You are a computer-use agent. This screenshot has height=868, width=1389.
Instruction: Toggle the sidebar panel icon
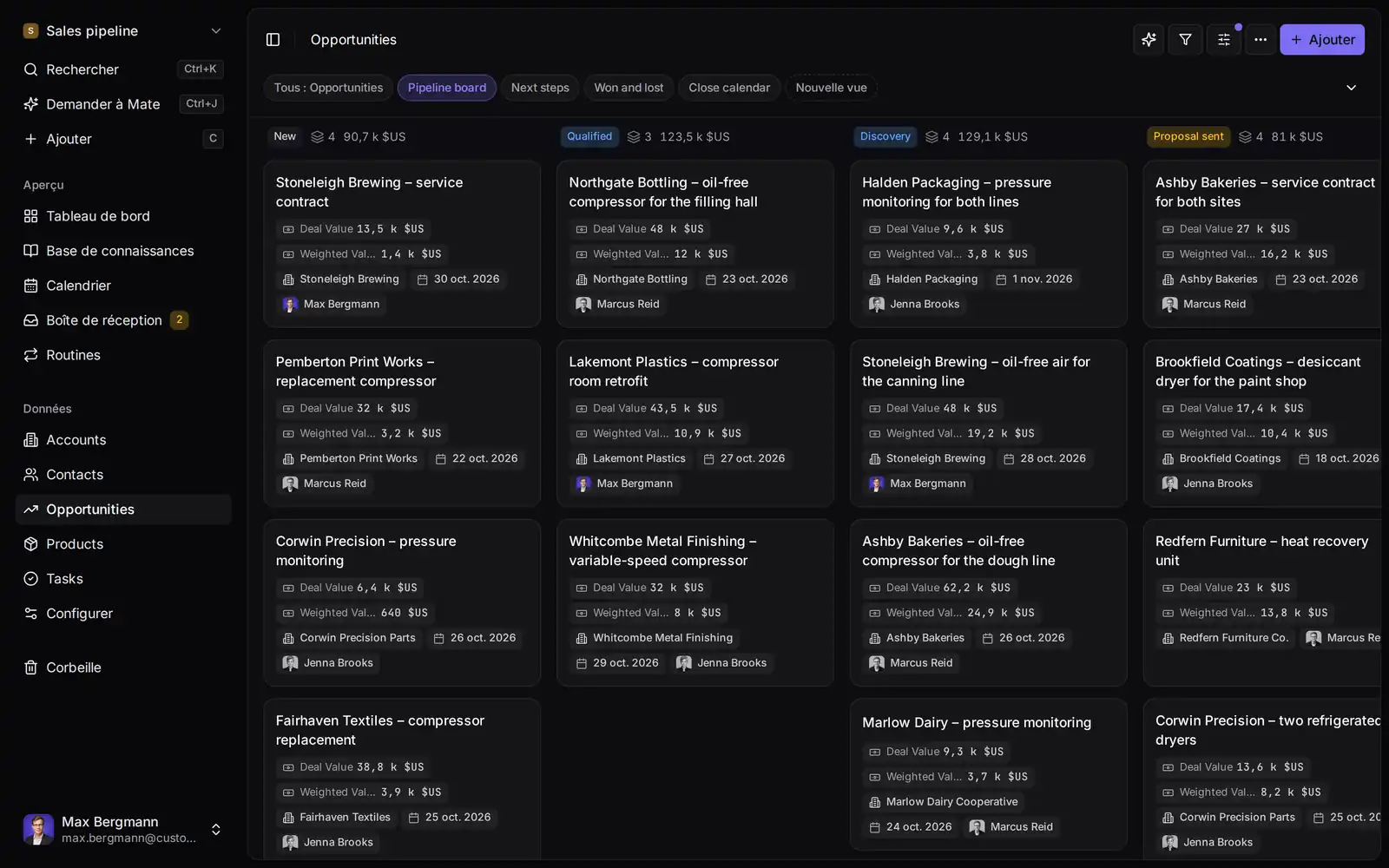tap(273, 40)
